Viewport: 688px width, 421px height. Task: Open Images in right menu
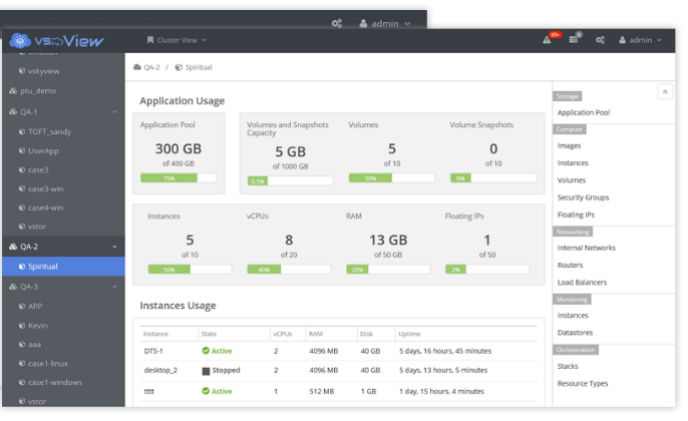point(569,145)
